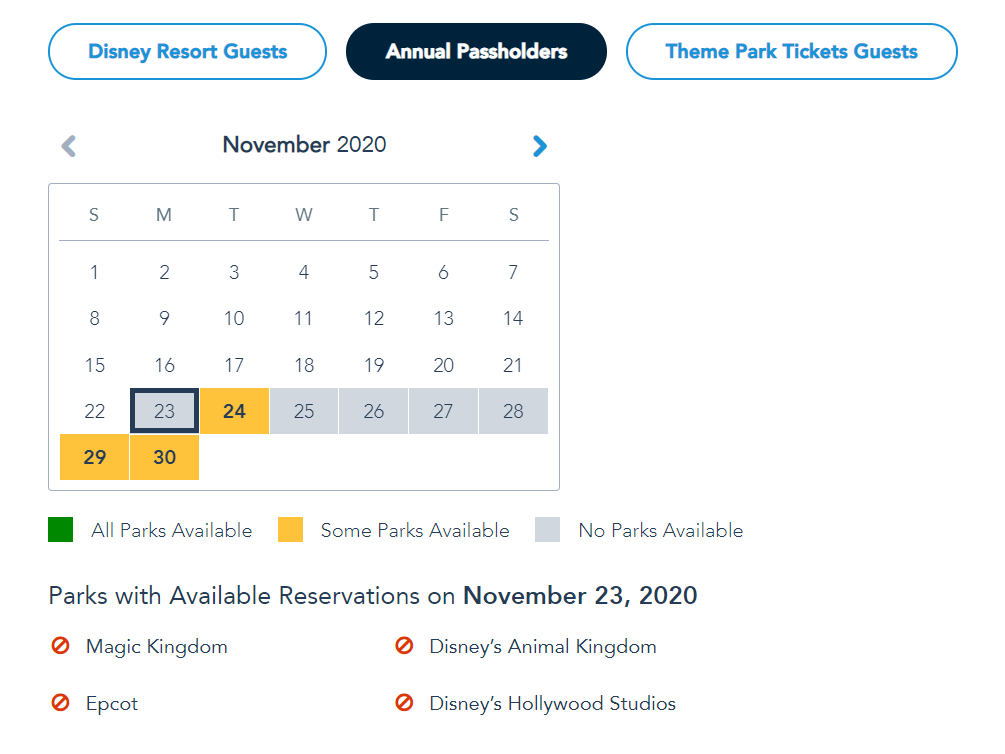This screenshot has height=754, width=1005.
Task: Choose November 29 on the calendar
Action: pos(95,457)
